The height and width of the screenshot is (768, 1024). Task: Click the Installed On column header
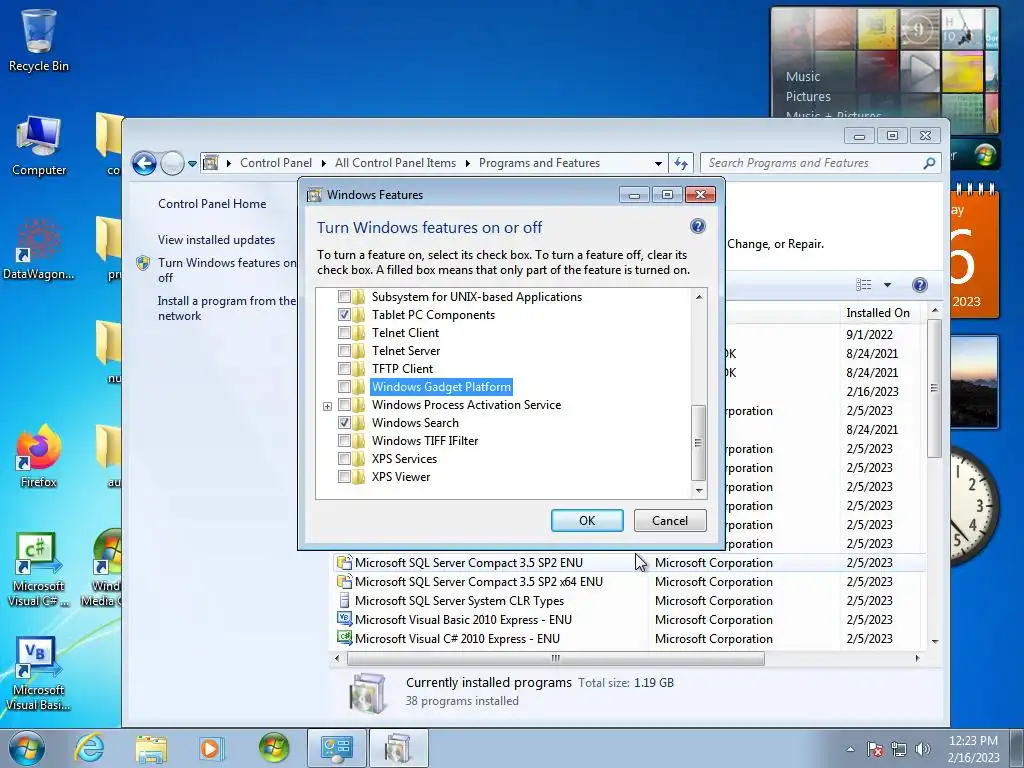[878, 313]
